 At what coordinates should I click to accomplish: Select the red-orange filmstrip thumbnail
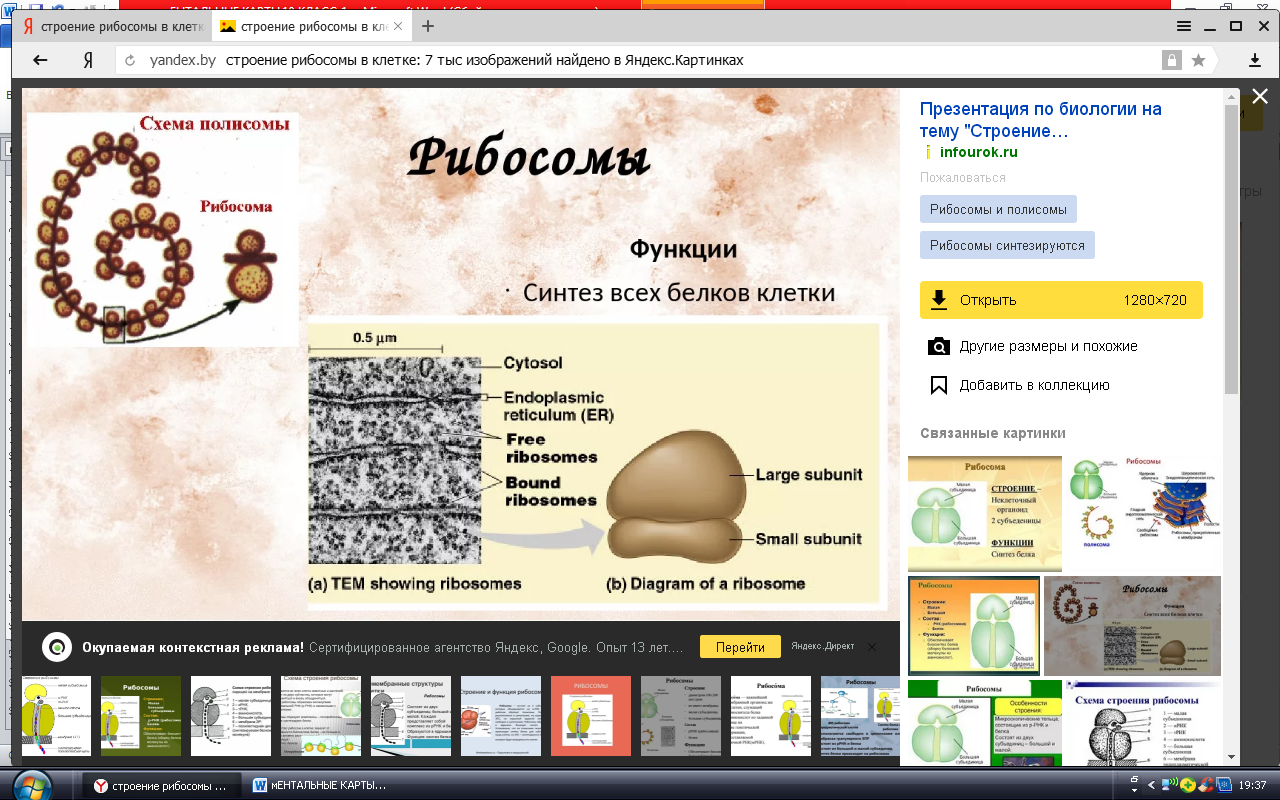[591, 715]
